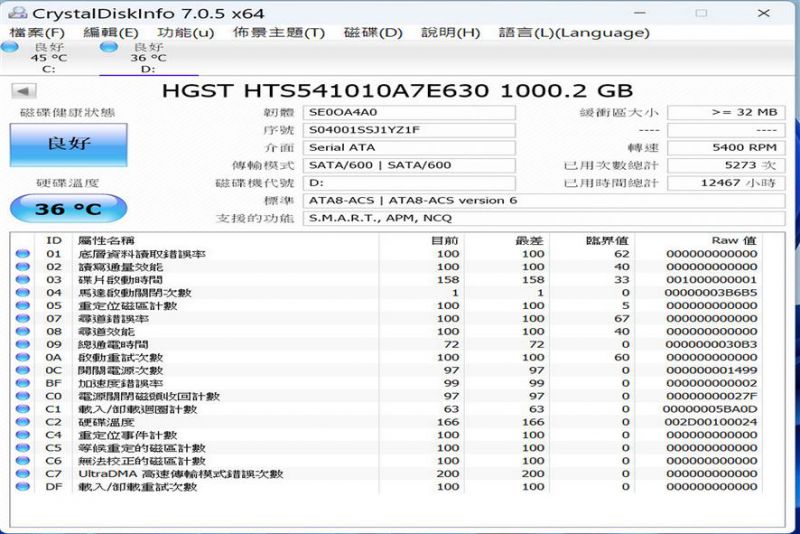Click the drive letter field D:
The height and width of the screenshot is (534, 800).
409,183
